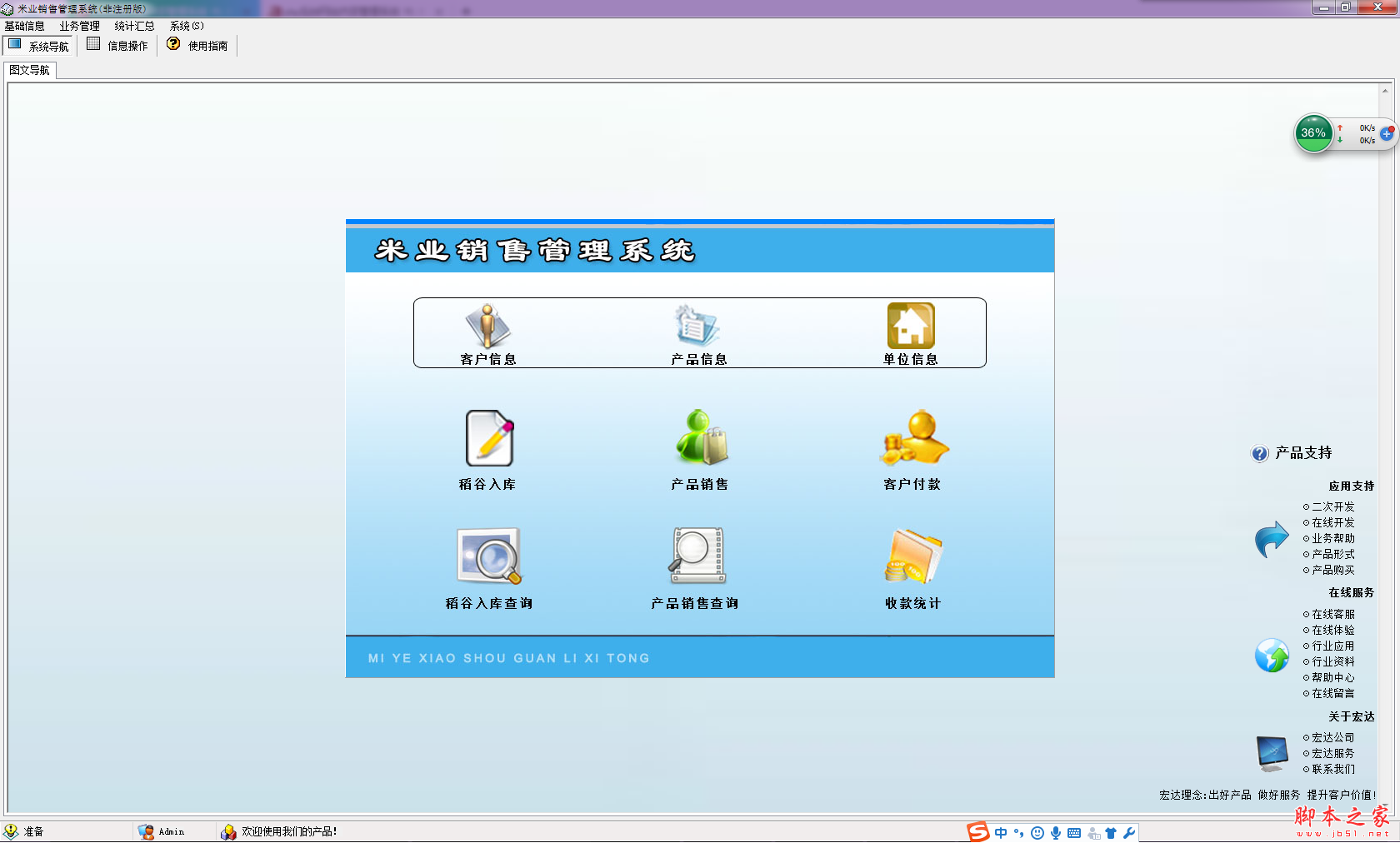
Task: Click the blue plus accelerator button
Action: point(1387,133)
